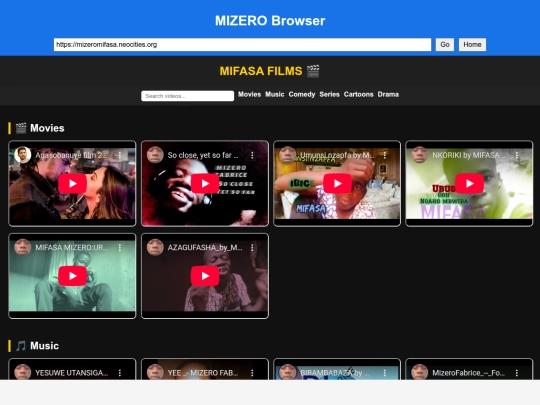Open three-dot menu on NKORIKI video
The height and width of the screenshot is (405, 540).
517,155
